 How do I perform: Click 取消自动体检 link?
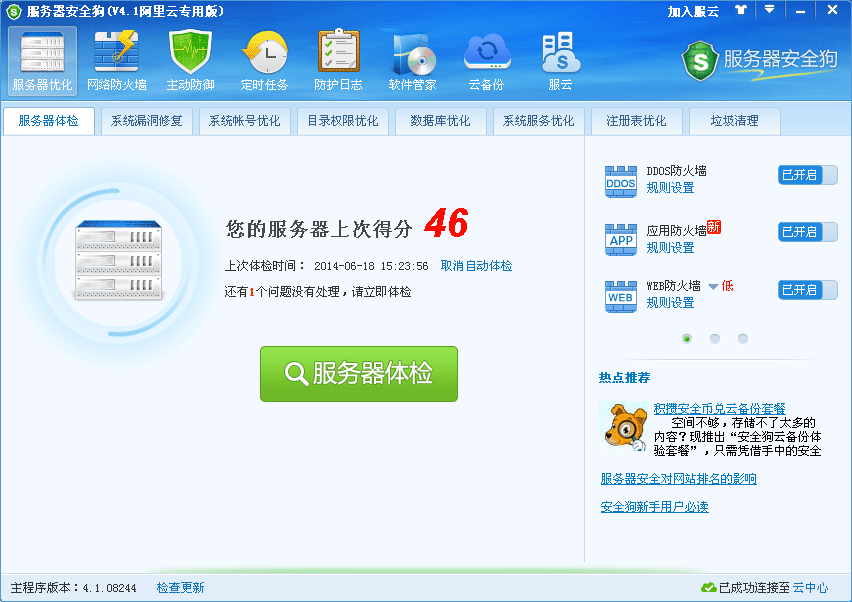click(x=476, y=266)
